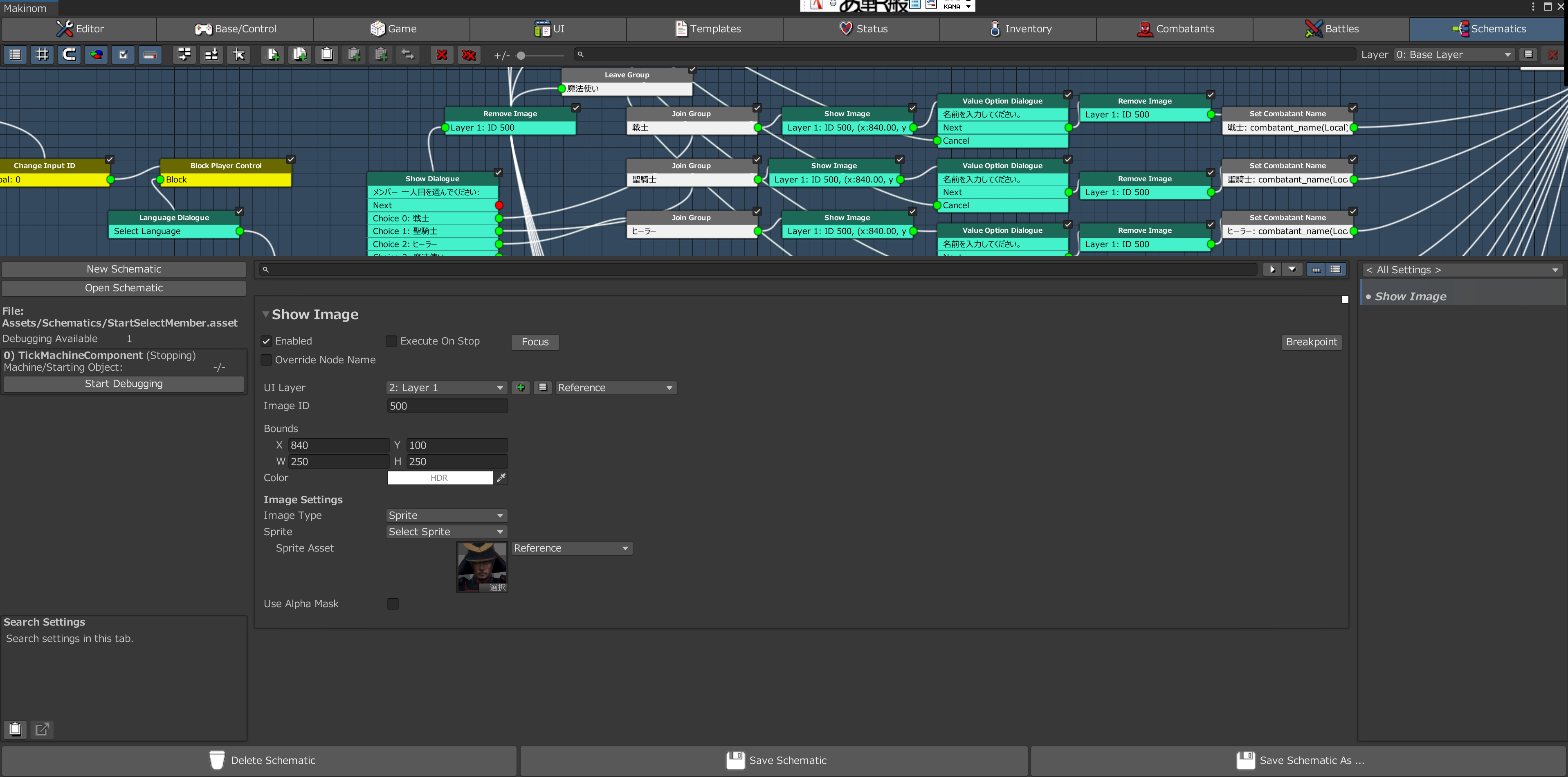The width and height of the screenshot is (1568, 777).
Task: Click the node colors icon
Action: pos(96,55)
